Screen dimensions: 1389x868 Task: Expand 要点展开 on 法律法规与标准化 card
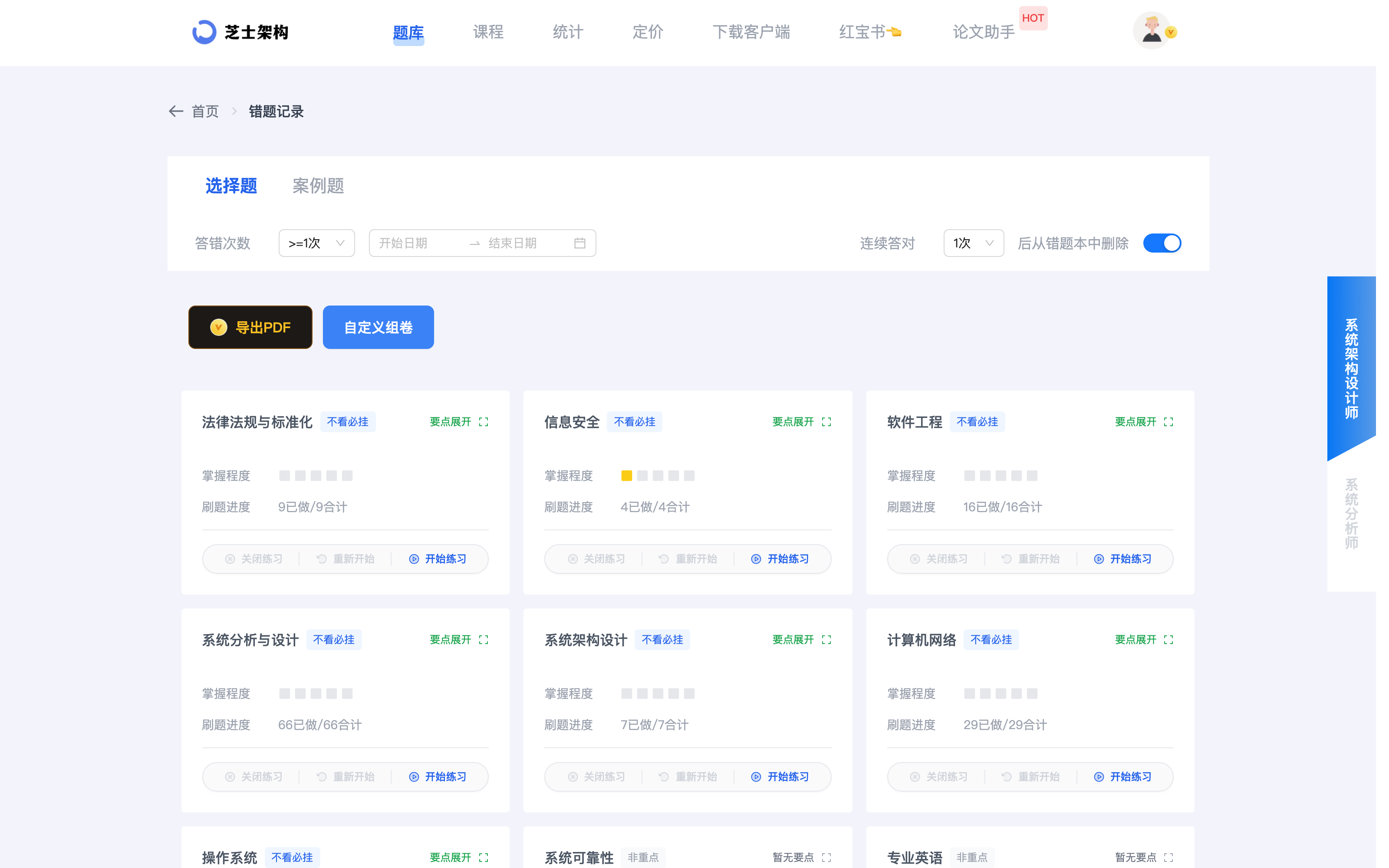point(451,422)
